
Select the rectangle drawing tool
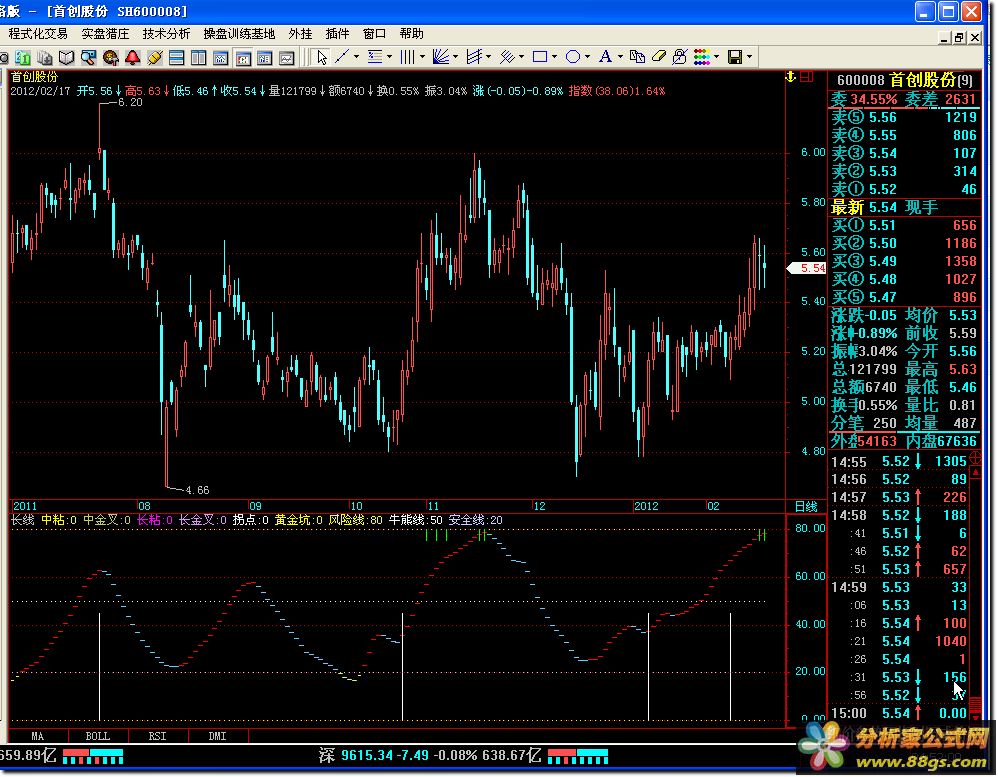tap(540, 57)
